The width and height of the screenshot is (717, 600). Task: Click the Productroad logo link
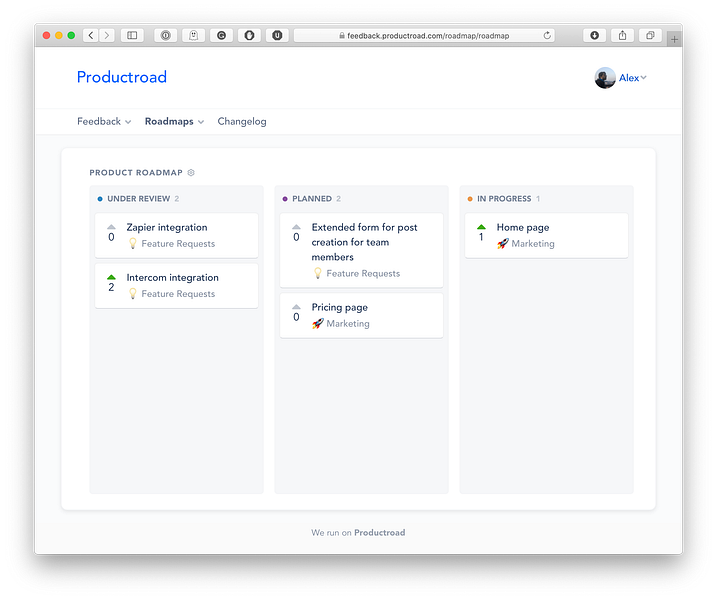pos(122,77)
